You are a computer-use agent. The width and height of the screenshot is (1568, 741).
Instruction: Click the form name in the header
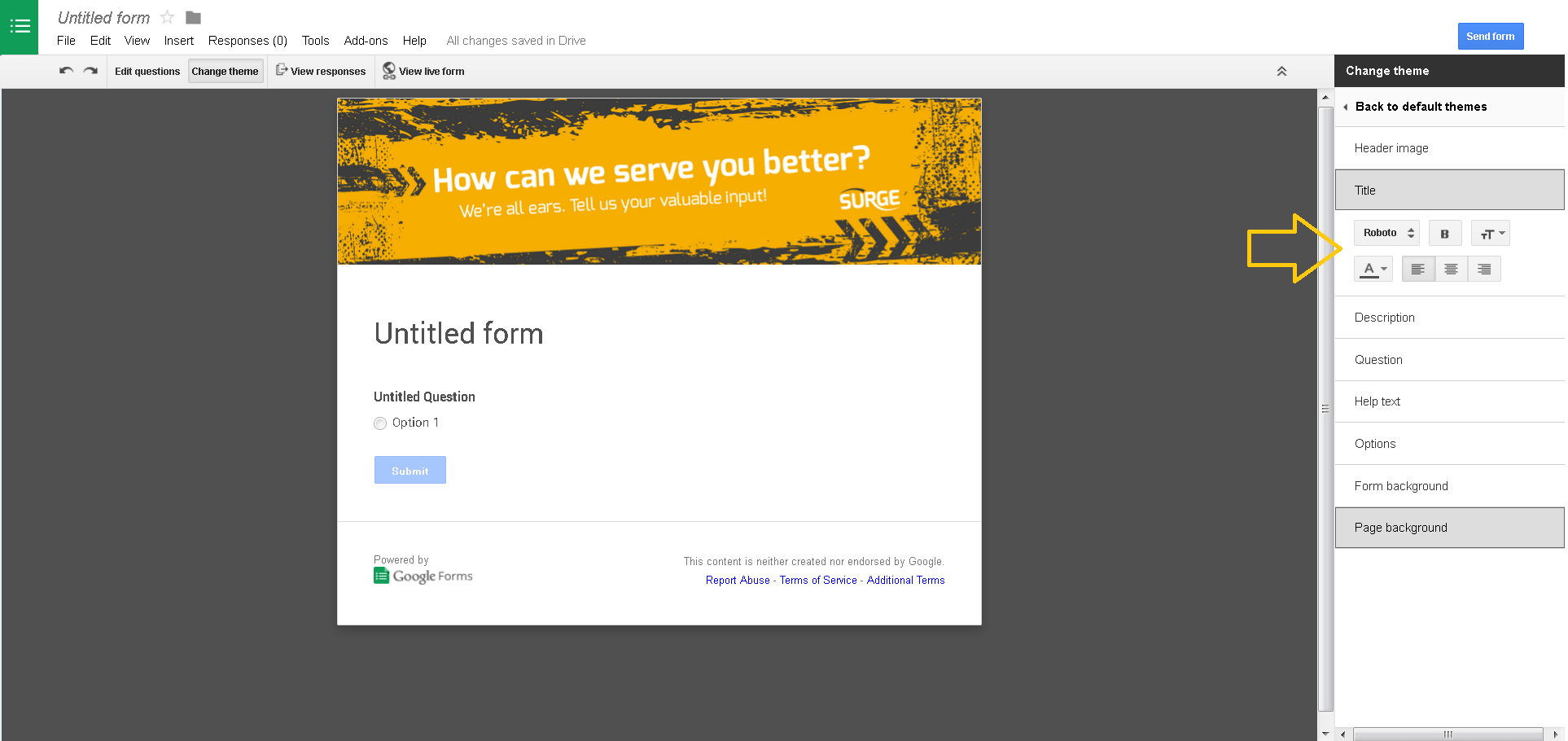[103, 18]
